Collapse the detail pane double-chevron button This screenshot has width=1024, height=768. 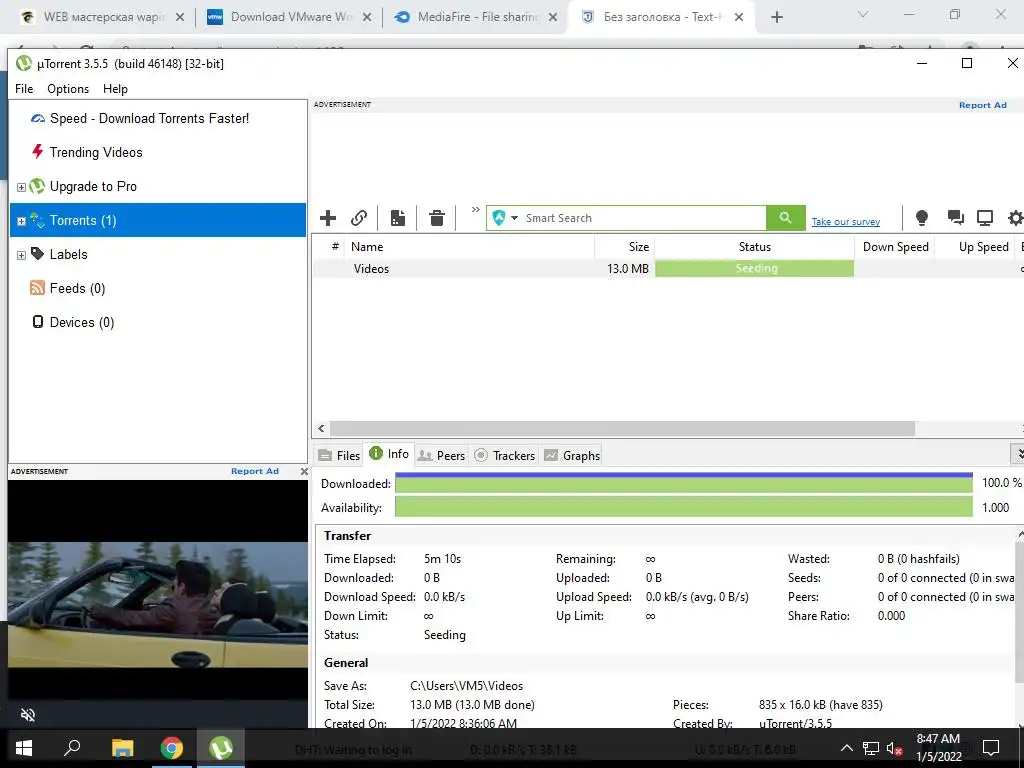click(1018, 453)
